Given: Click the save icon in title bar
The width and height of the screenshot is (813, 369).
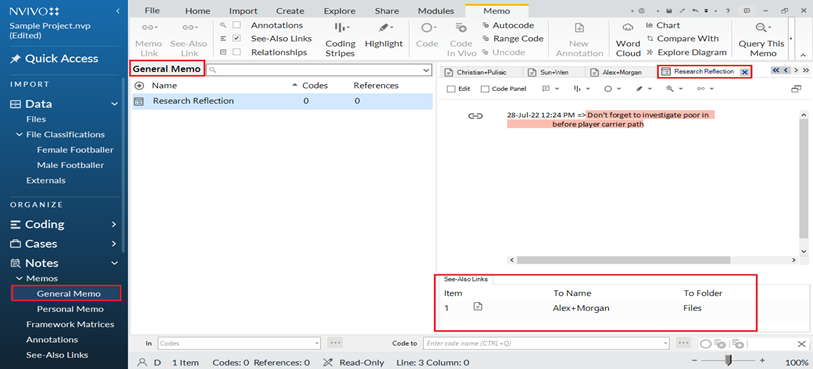Looking at the screenshot, I should [x=670, y=10].
